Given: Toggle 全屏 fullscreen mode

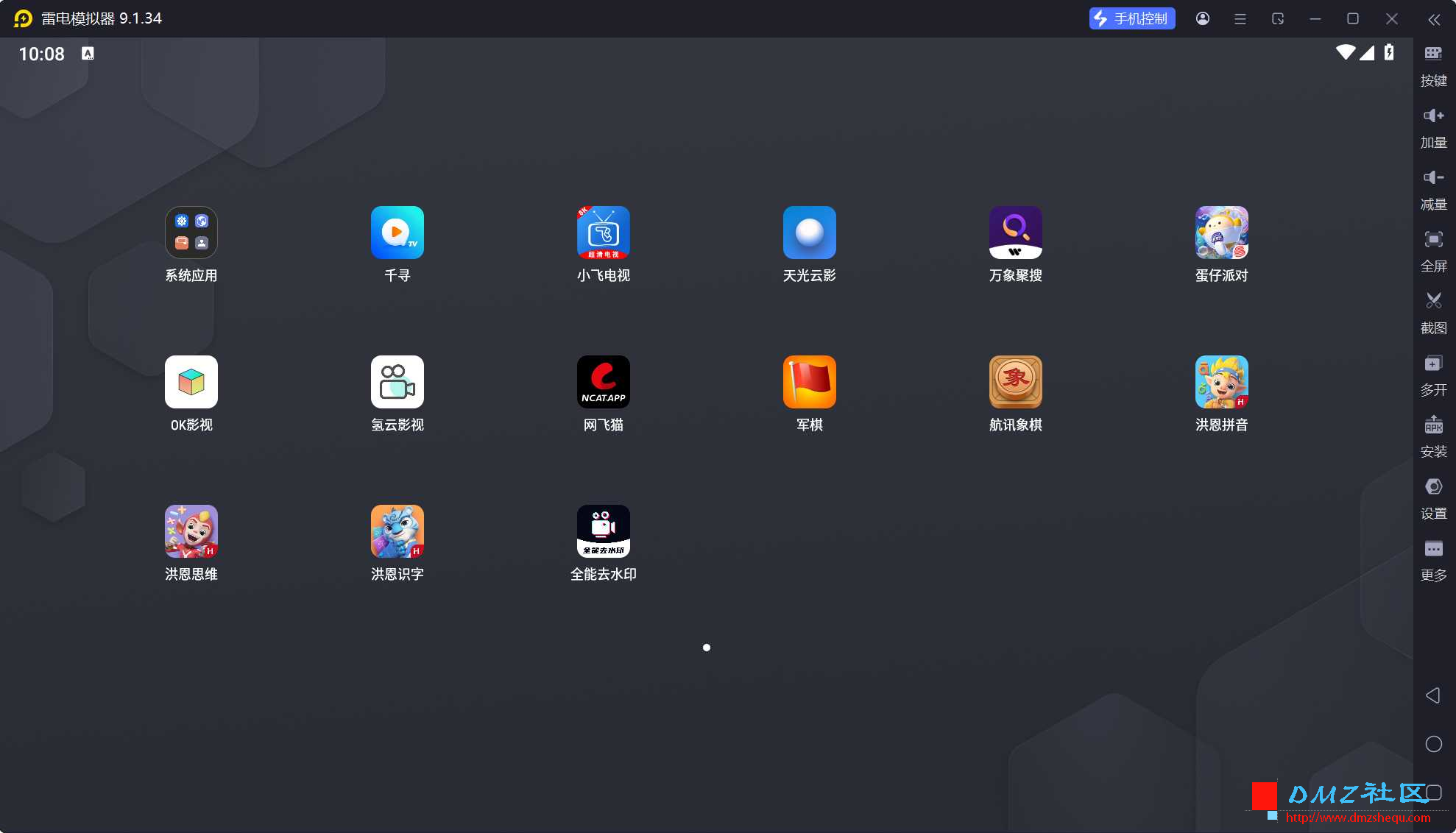Looking at the screenshot, I should [1433, 250].
